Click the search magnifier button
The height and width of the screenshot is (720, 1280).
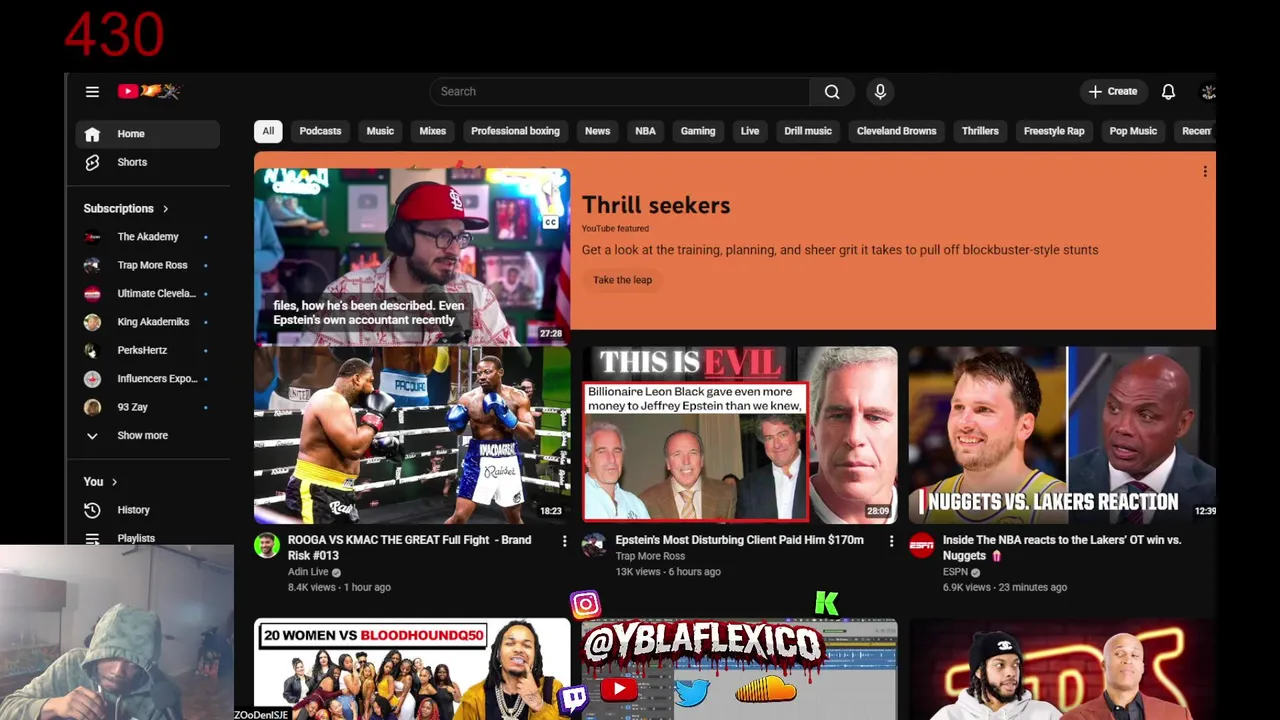point(832,91)
